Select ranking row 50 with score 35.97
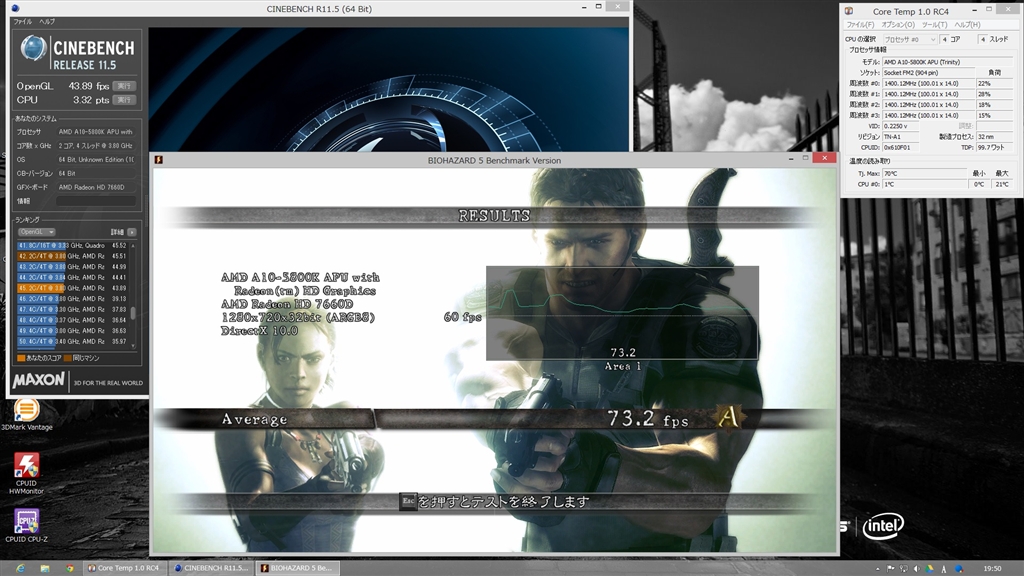1024x576 pixels. pos(72,342)
